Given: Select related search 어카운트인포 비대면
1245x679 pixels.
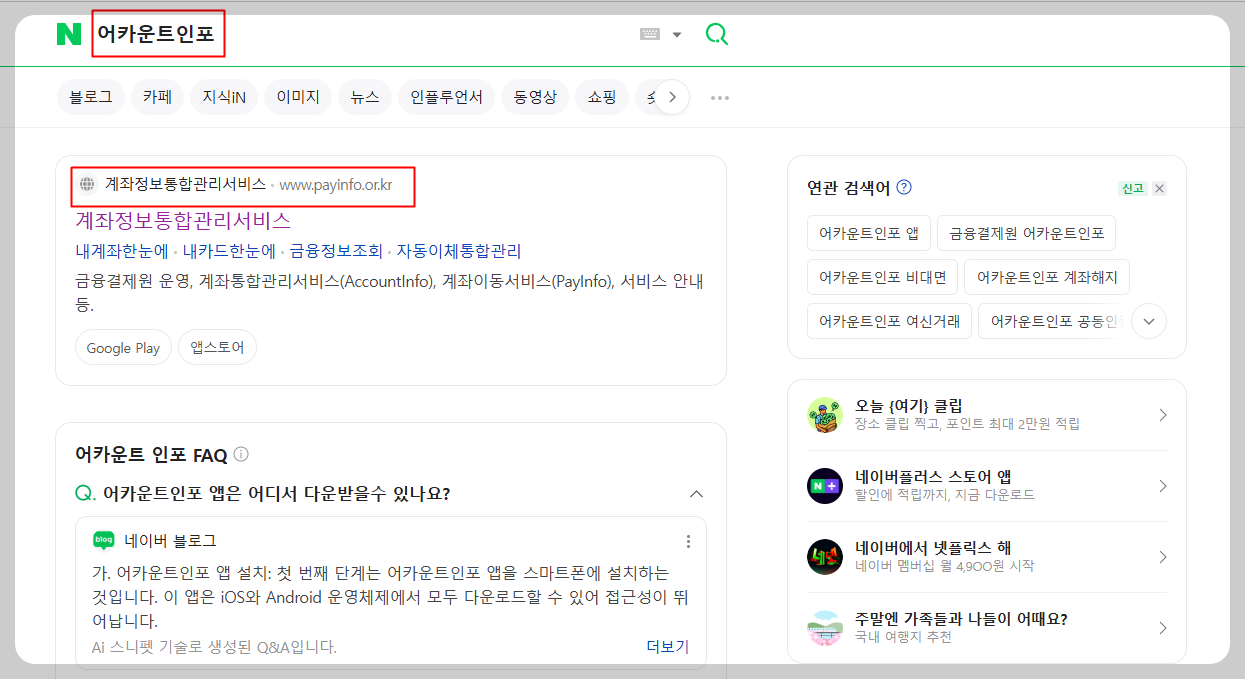Looking at the screenshot, I should click(883, 277).
